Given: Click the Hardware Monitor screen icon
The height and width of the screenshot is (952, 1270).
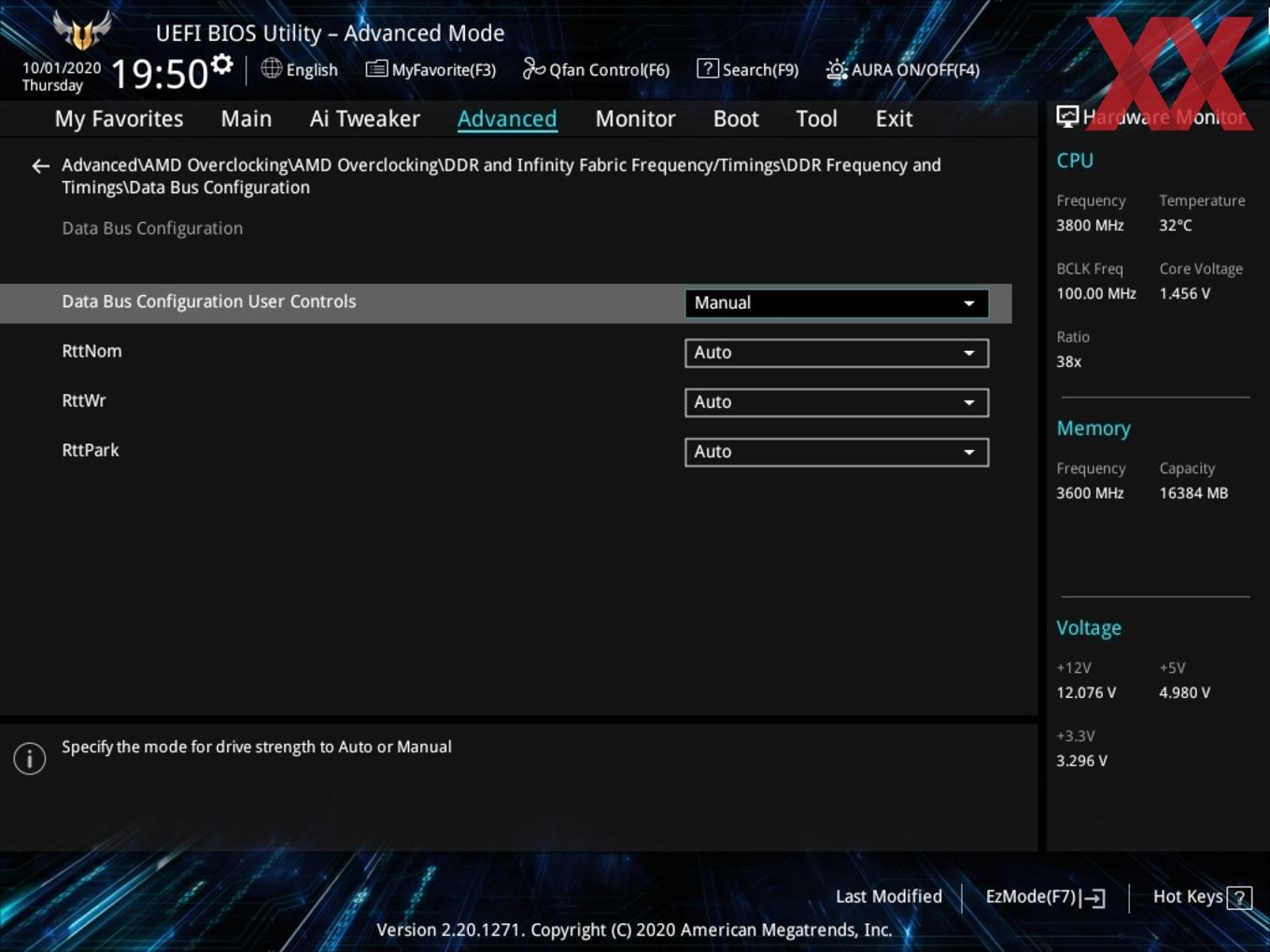Looking at the screenshot, I should (1066, 117).
